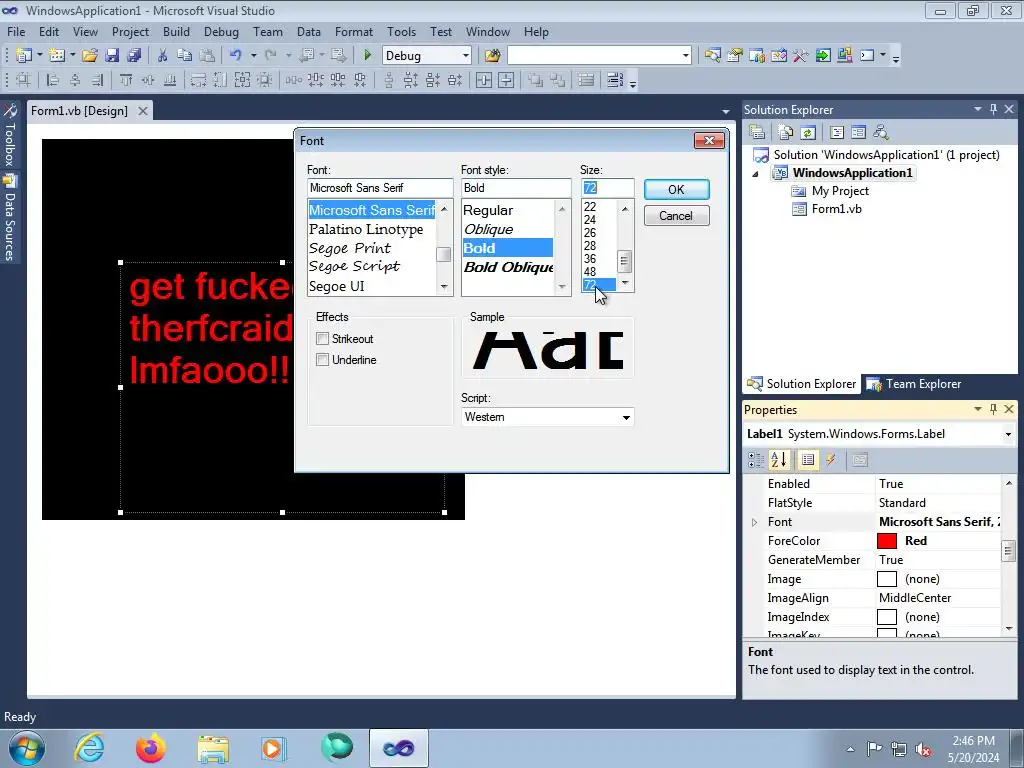This screenshot has height=768, width=1024.
Task: Open Windows Explorer from the taskbar
Action: 213,748
